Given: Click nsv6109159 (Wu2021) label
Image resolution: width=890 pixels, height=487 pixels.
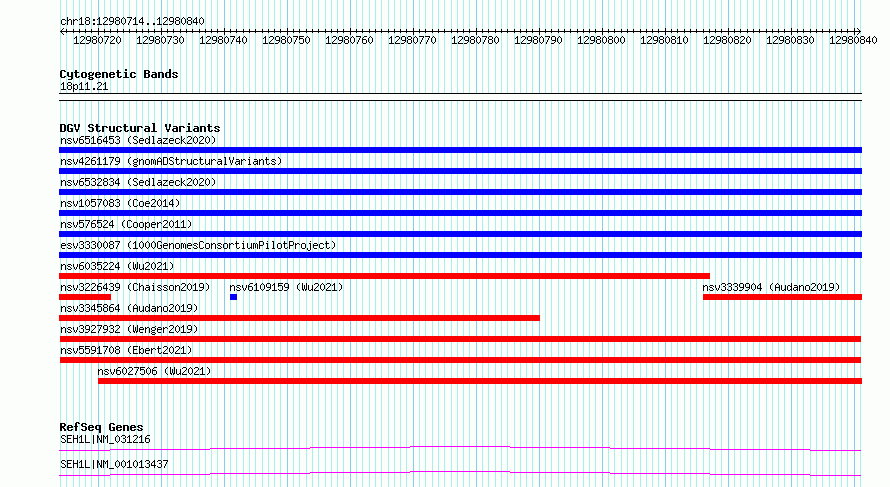Looking at the screenshot, I should pyautogui.click(x=286, y=287).
